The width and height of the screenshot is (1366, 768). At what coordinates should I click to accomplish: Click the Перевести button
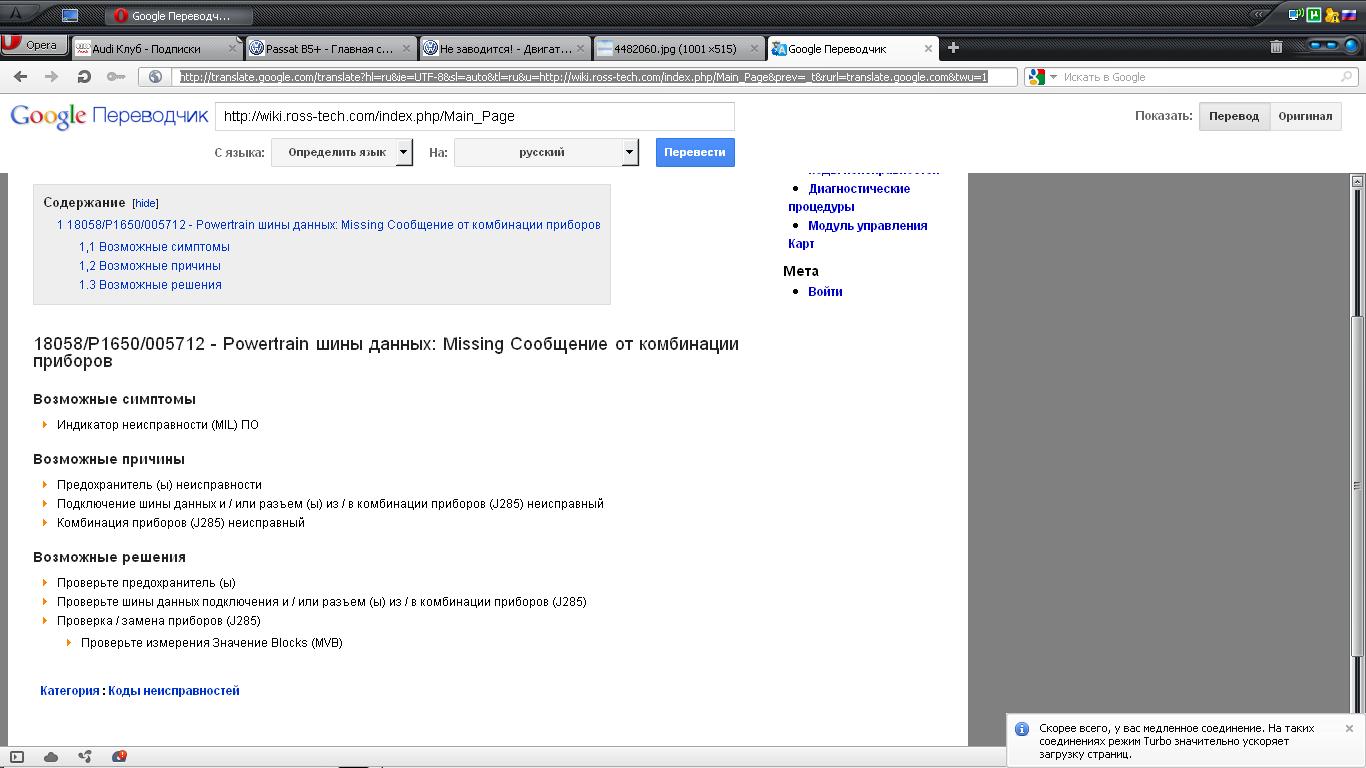(695, 152)
